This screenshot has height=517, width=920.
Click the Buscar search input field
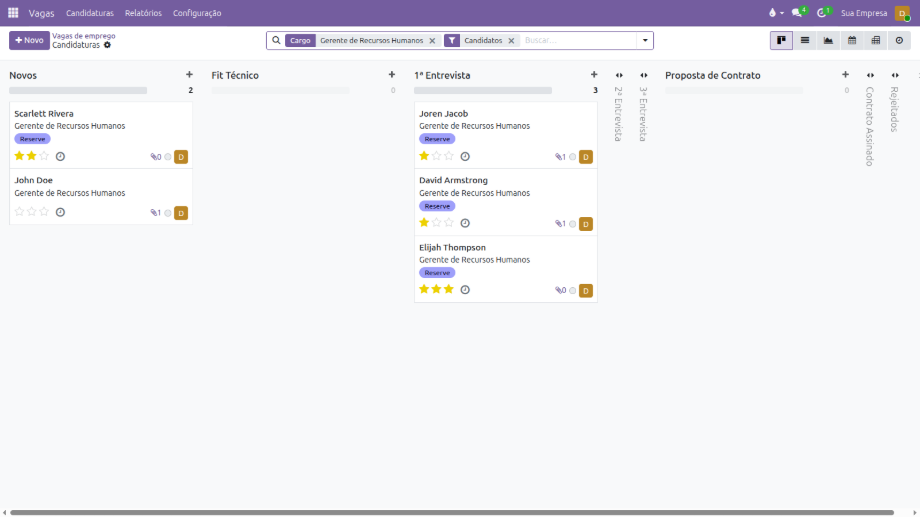578,41
